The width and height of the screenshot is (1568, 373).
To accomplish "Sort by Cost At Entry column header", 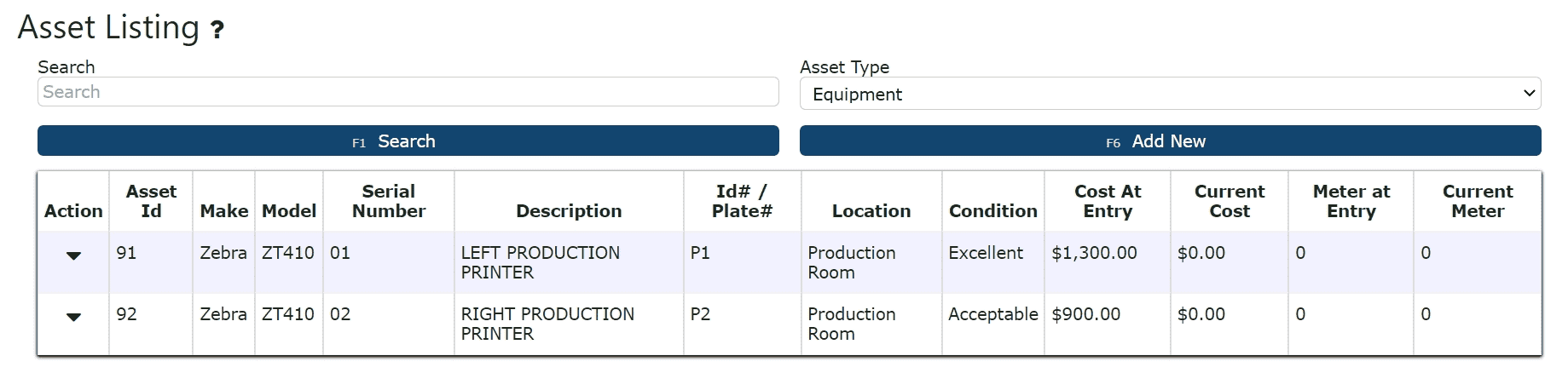I will click(x=1107, y=201).
